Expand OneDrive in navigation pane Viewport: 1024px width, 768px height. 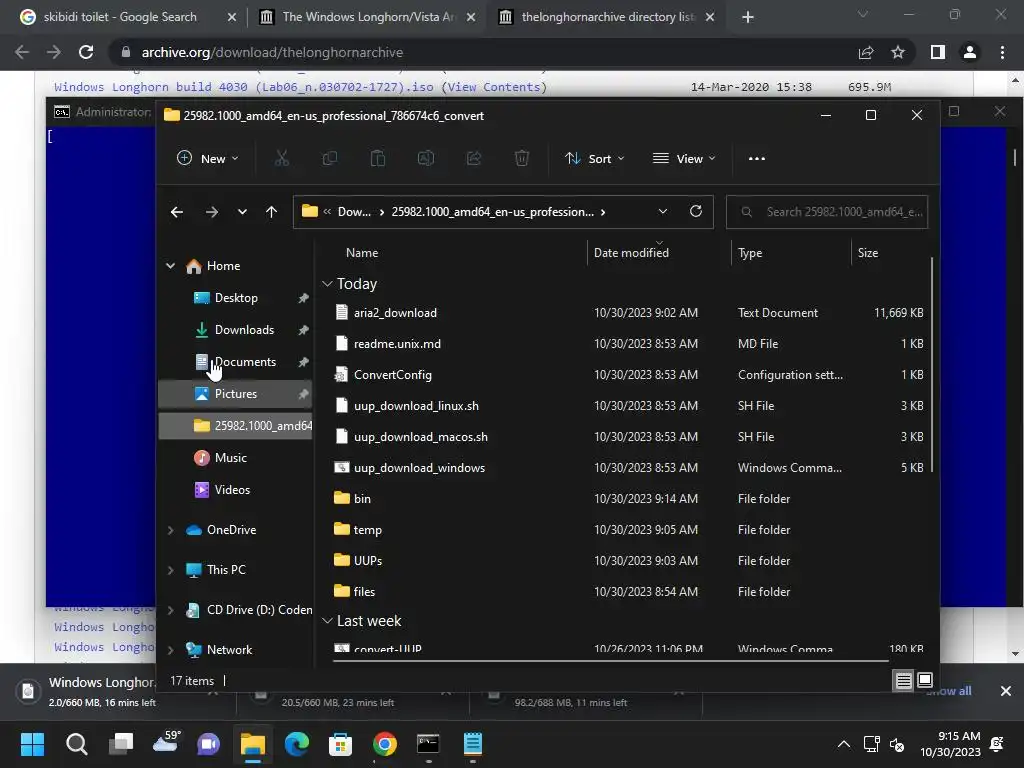pyautogui.click(x=170, y=530)
